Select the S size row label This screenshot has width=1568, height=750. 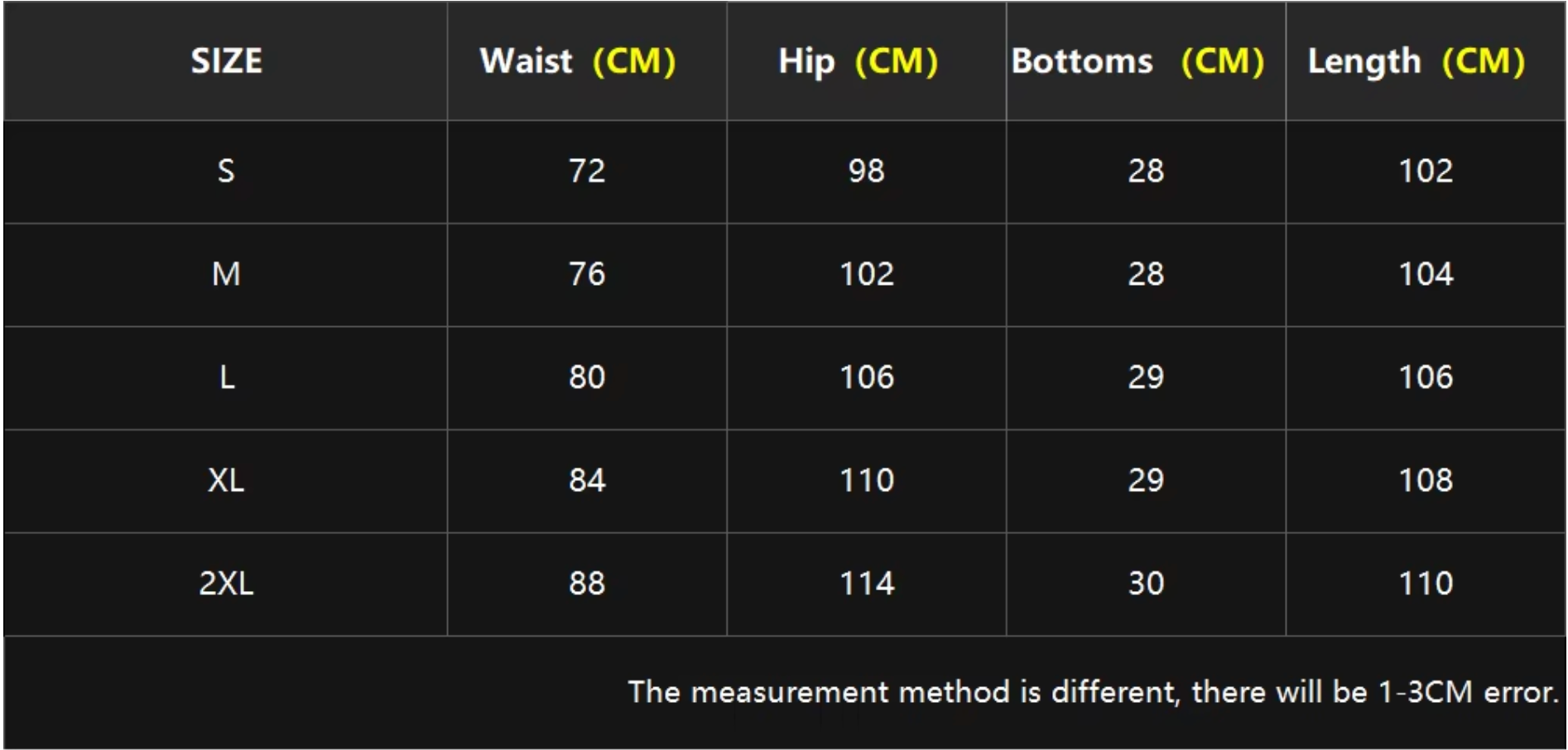pyautogui.click(x=226, y=171)
